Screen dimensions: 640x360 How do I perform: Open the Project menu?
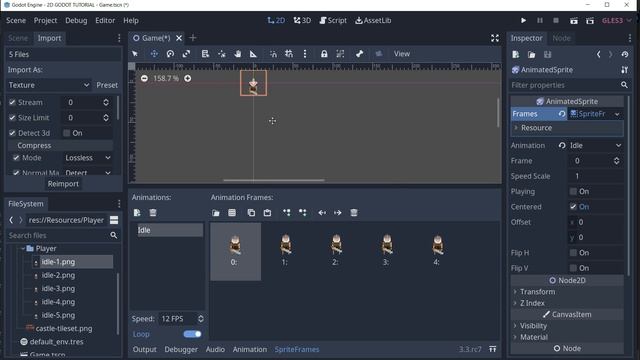[x=45, y=20]
